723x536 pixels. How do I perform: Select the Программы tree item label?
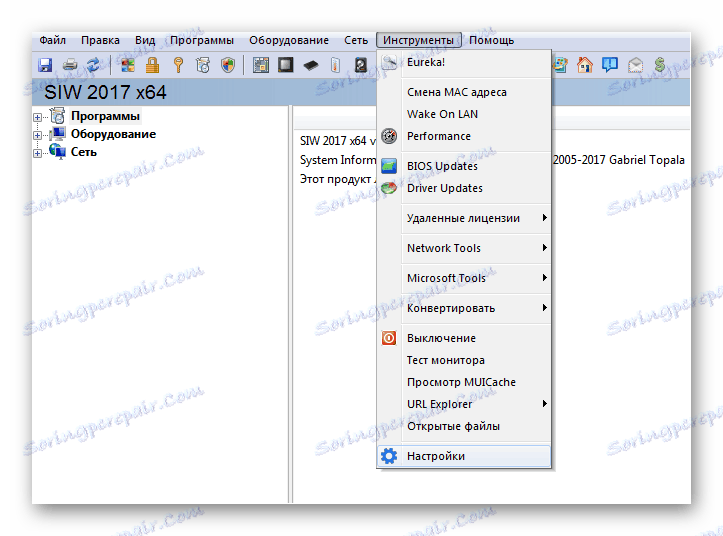[105, 116]
